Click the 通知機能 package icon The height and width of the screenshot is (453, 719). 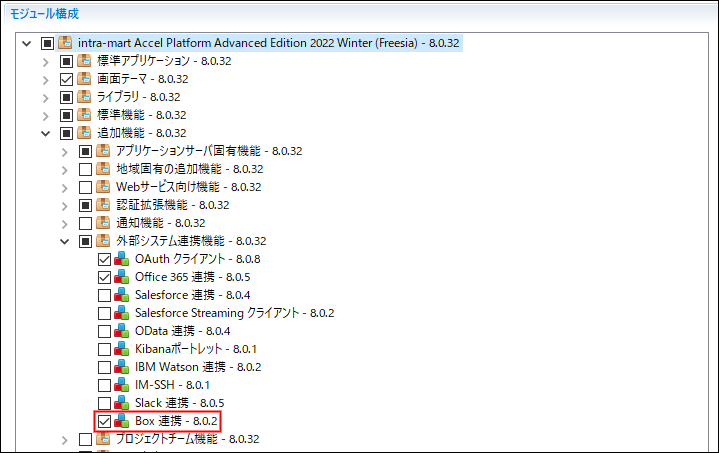(x=103, y=222)
